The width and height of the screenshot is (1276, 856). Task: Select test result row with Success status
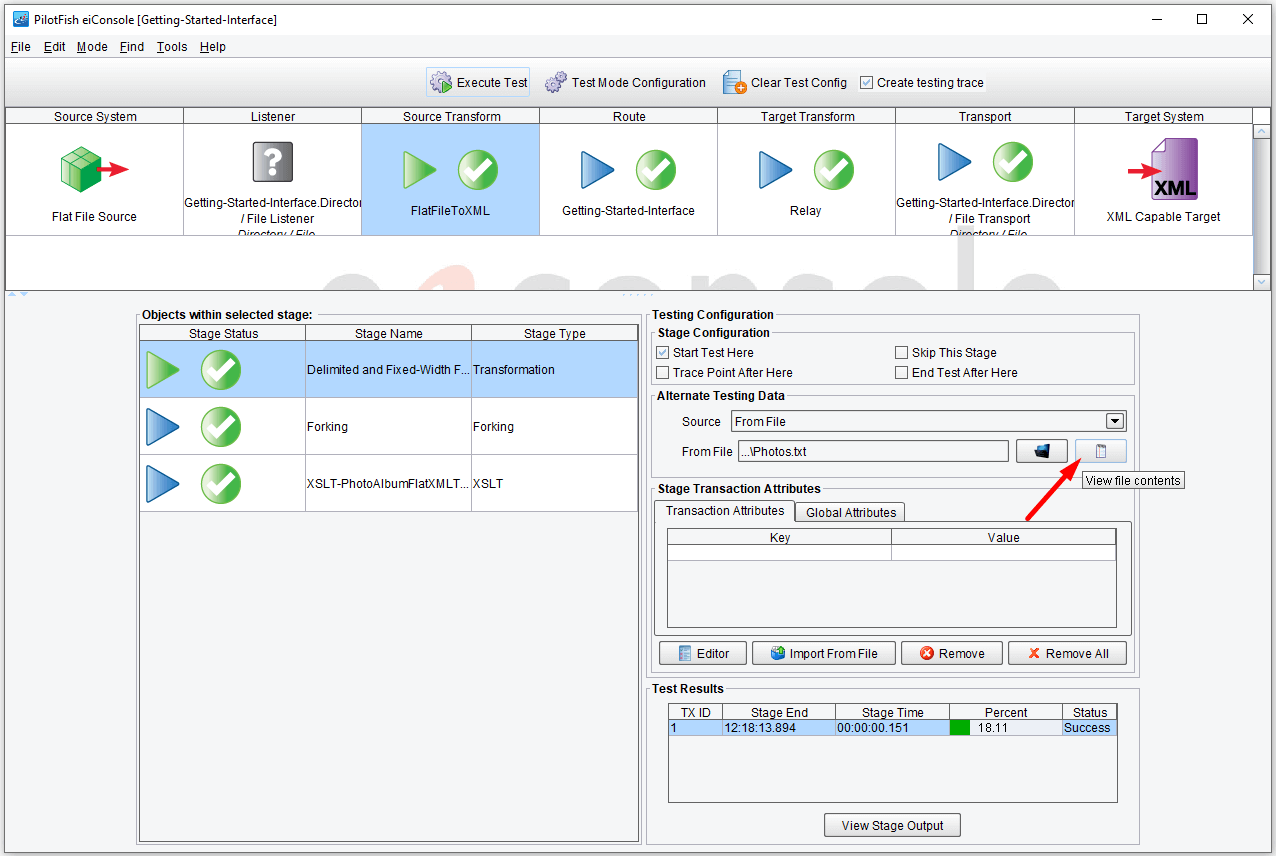(x=892, y=728)
